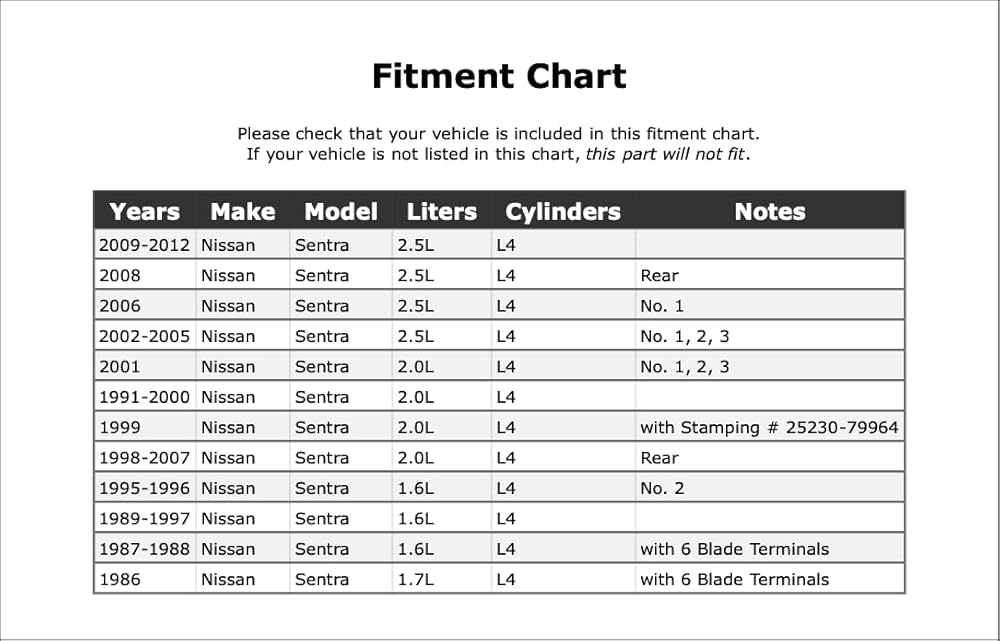Click the 1991-2000 years cell

[145, 397]
